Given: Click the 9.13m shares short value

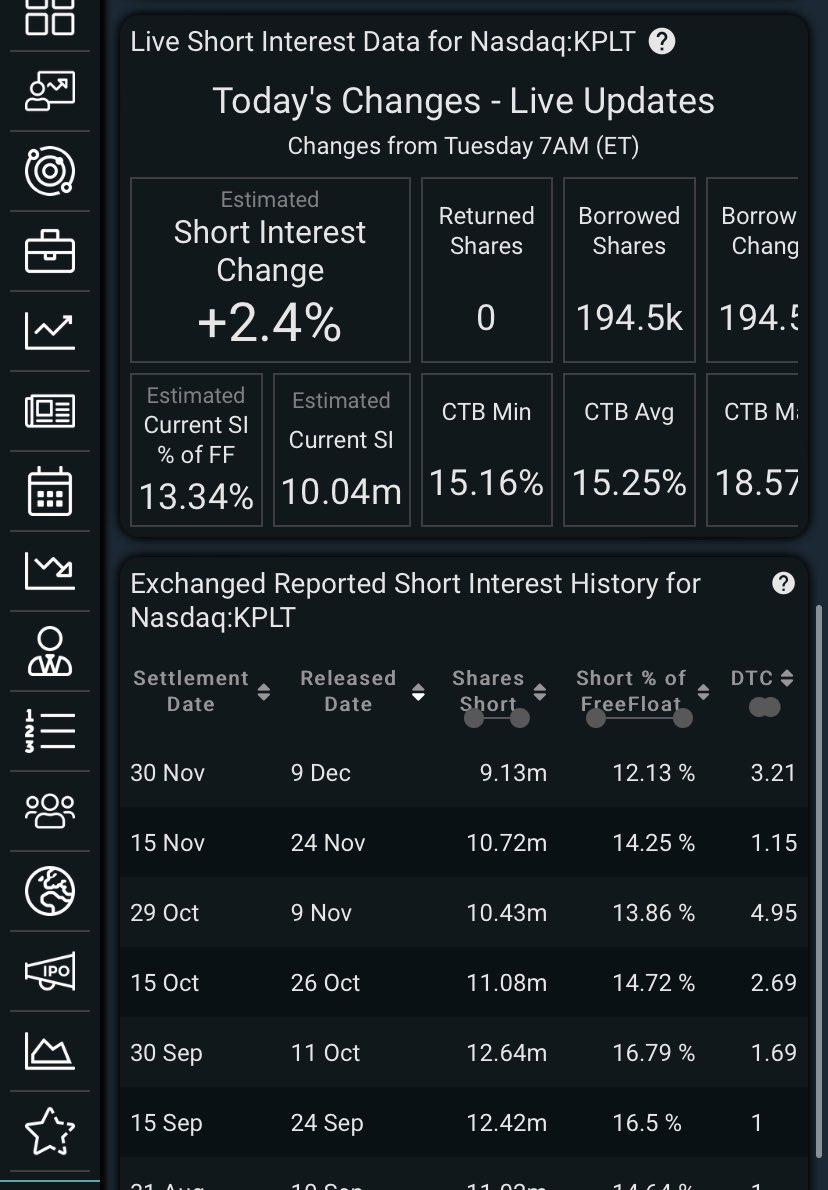Looking at the screenshot, I should coord(513,773).
